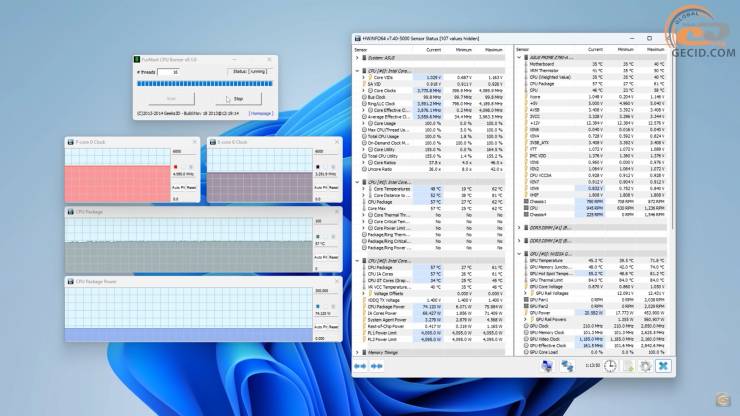Expand the Core Clocks row
Image resolution: width=740 pixels, height=416 pixels.
(363, 91)
